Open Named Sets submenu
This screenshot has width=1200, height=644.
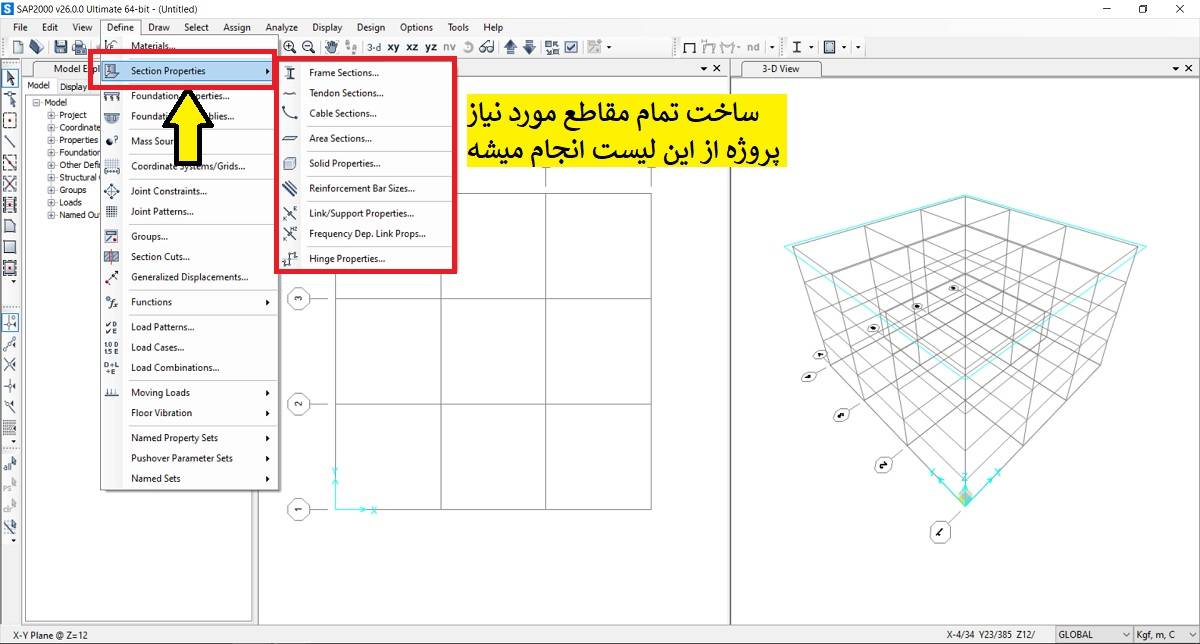(188, 478)
